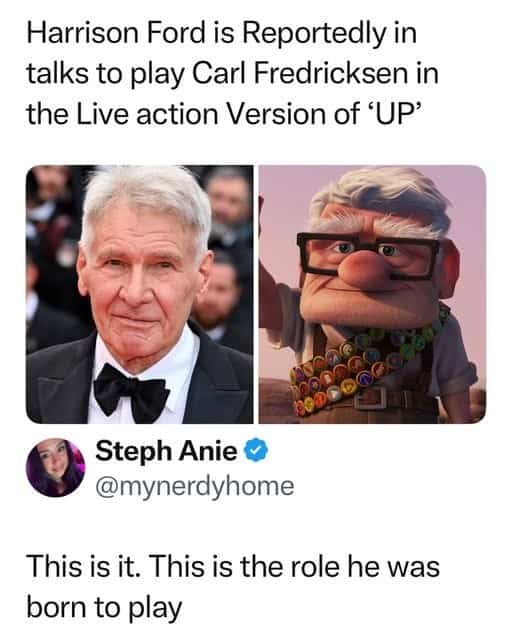Click the headline about live action 'UP'
This screenshot has width=512, height=640.
coord(232,74)
